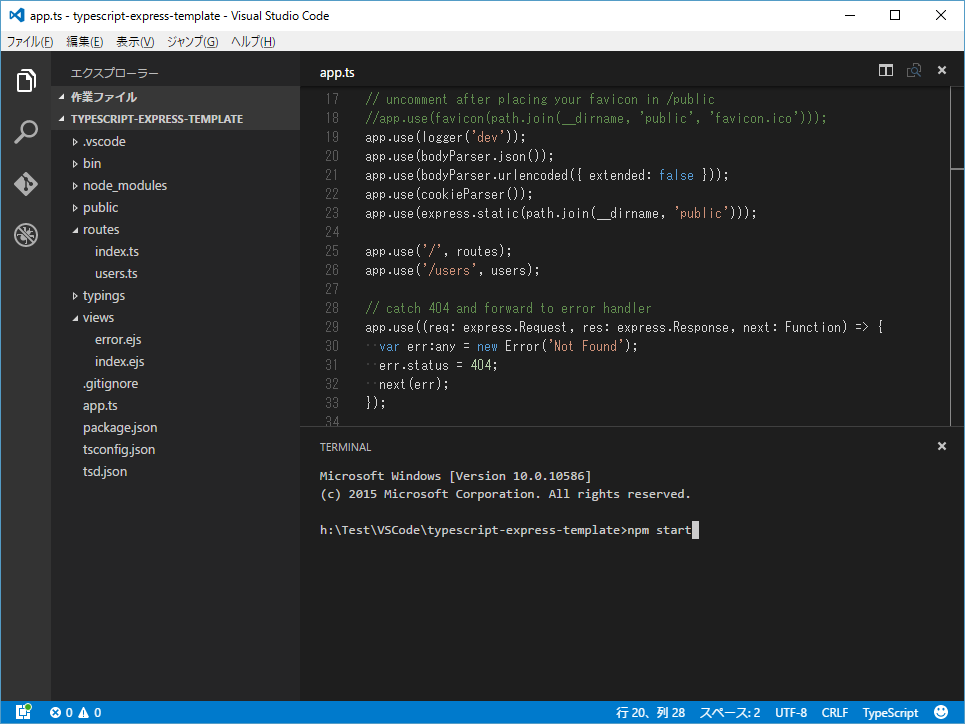The height and width of the screenshot is (724, 965).
Task: Open the ファイル(F) menu
Action: point(30,41)
